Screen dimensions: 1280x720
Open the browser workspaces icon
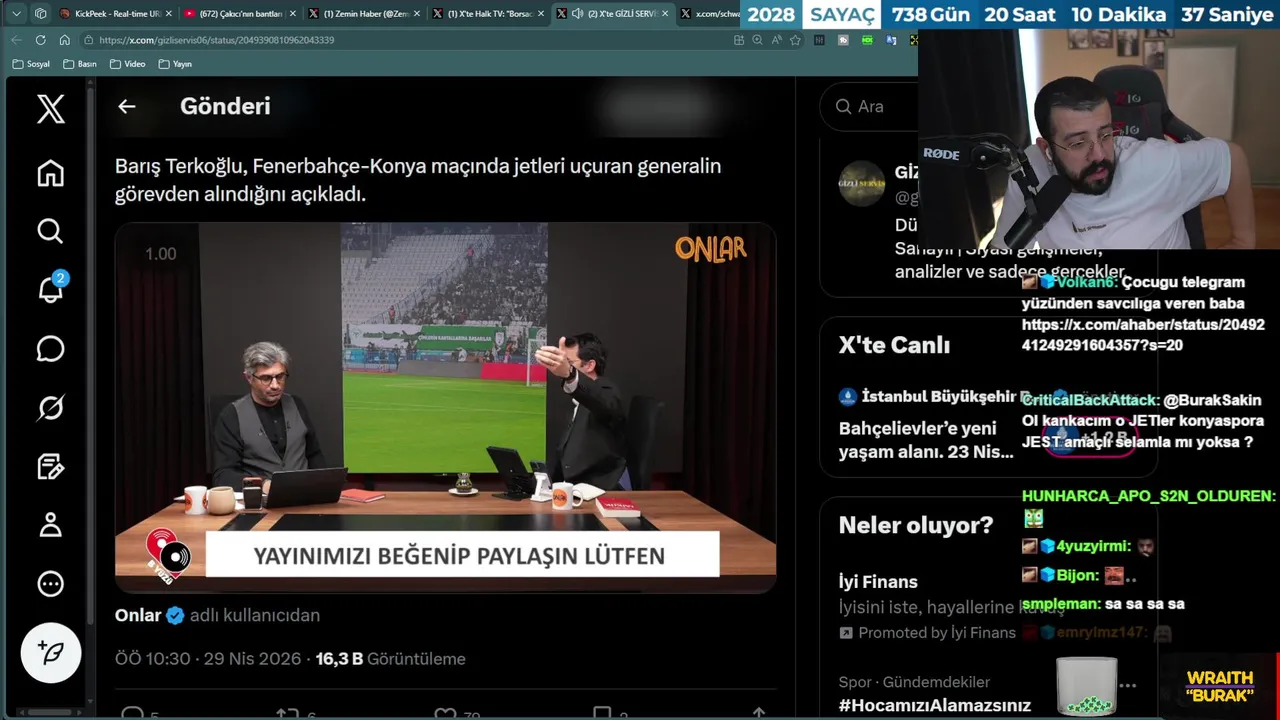[40, 14]
